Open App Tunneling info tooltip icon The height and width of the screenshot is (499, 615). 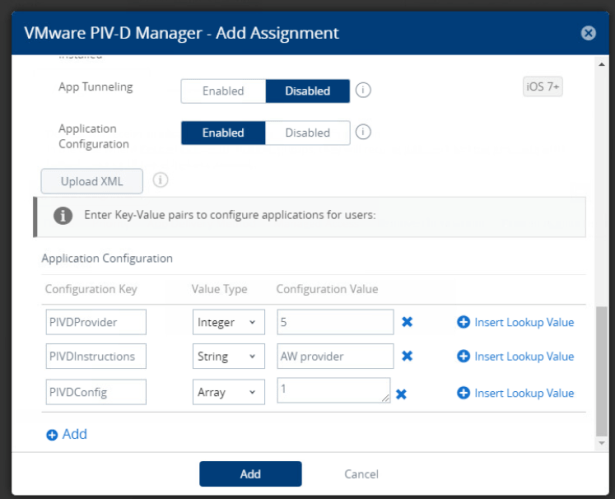tap(363, 90)
